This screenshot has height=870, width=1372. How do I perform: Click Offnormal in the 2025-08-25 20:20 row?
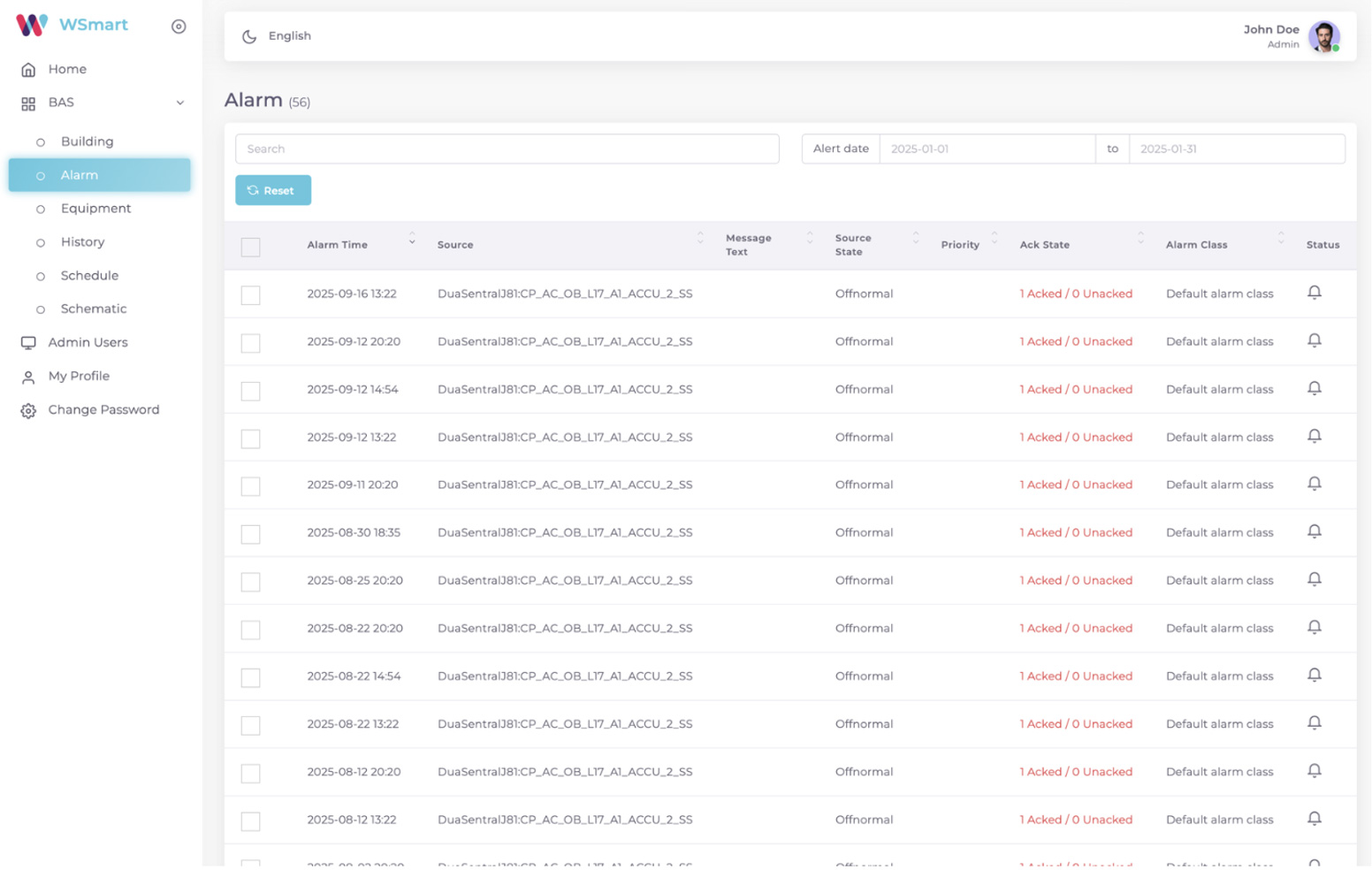point(864,581)
